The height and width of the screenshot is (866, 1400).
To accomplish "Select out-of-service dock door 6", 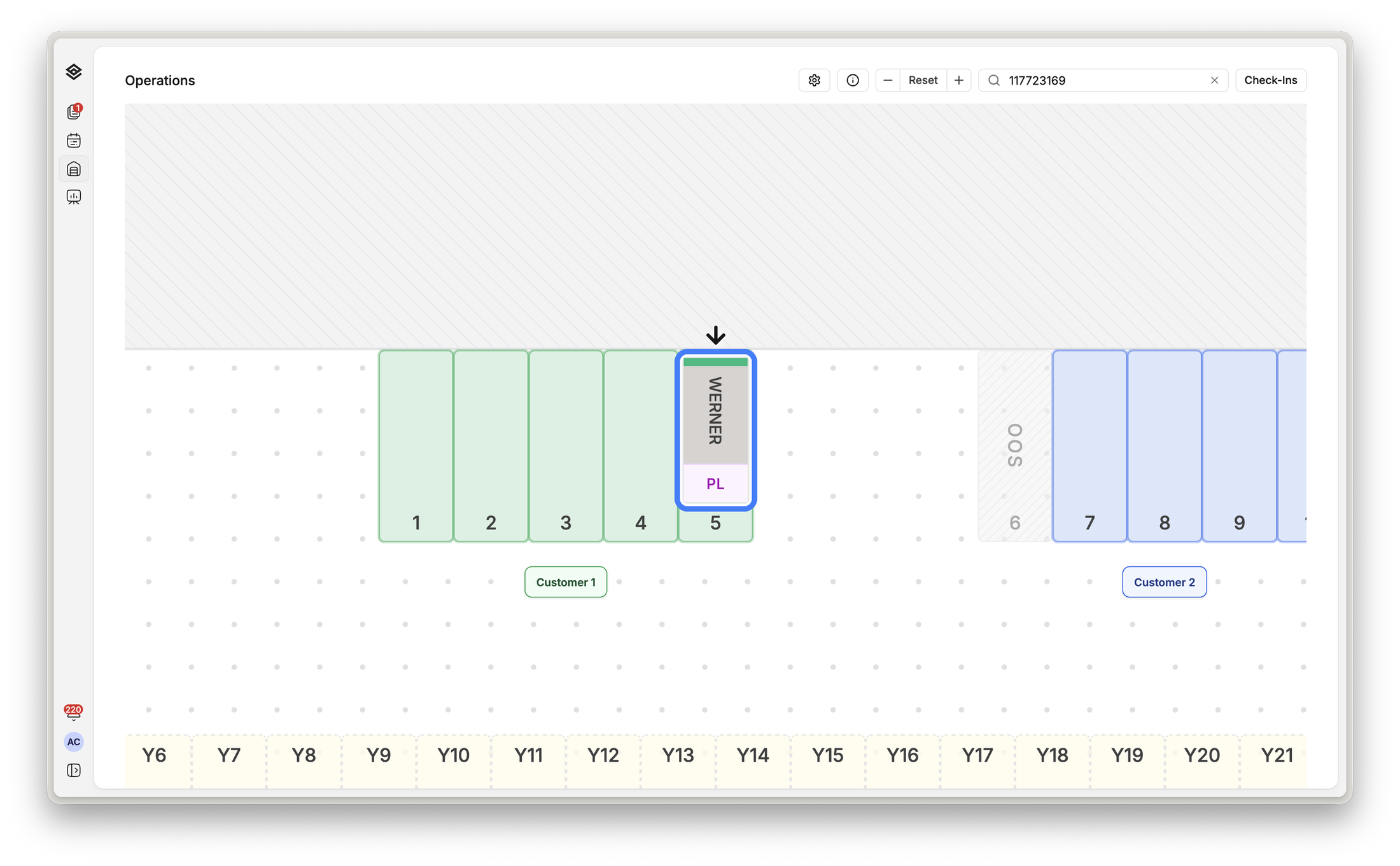I will tap(1014, 446).
